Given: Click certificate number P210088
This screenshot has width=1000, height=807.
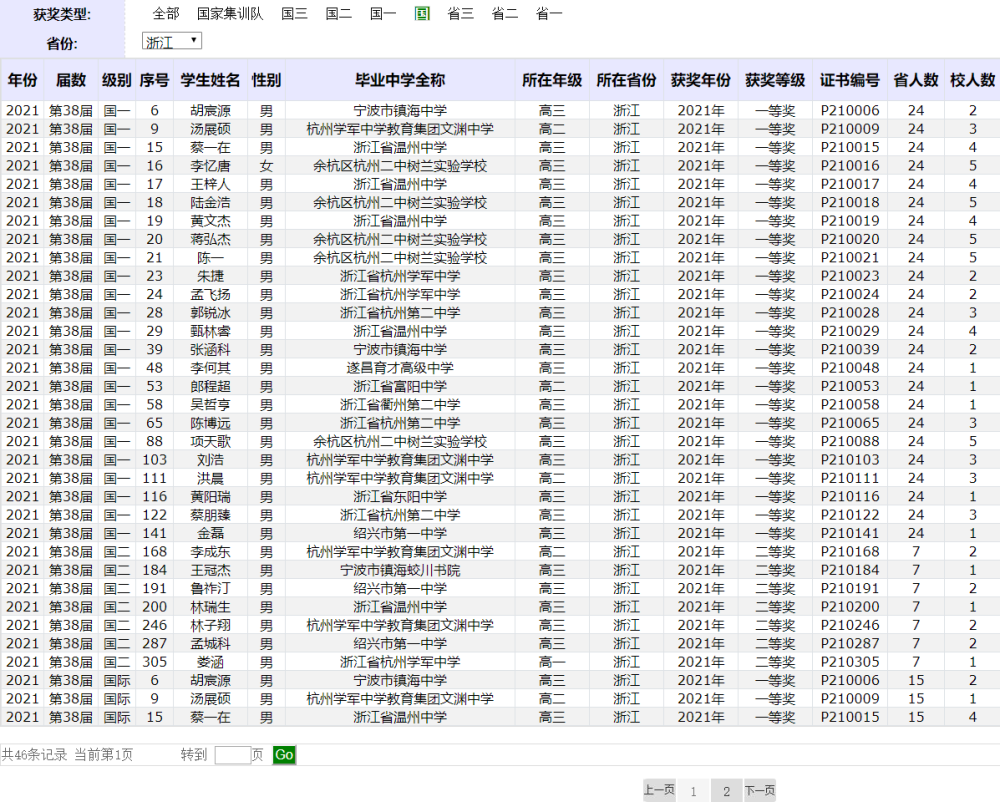Looking at the screenshot, I should (850, 441).
